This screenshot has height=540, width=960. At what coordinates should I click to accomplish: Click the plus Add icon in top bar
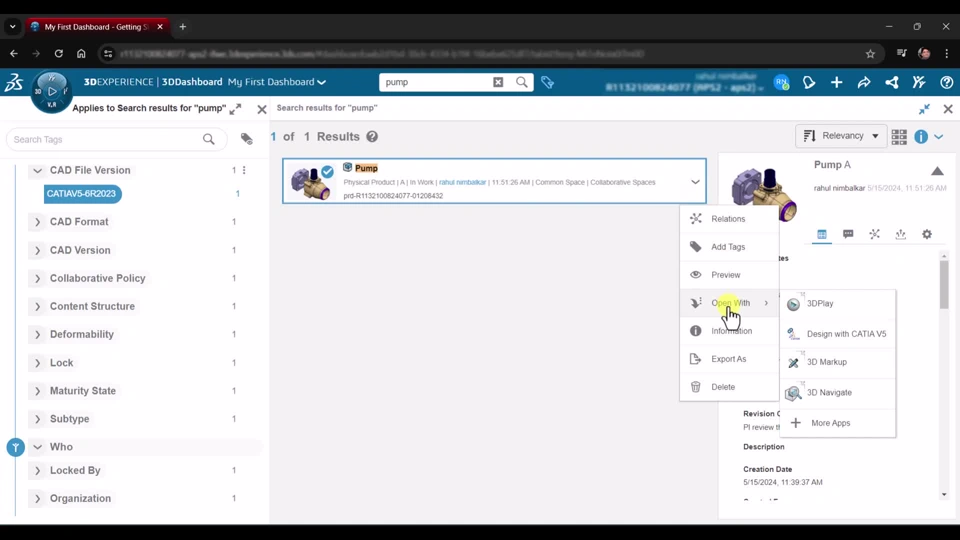click(x=836, y=83)
